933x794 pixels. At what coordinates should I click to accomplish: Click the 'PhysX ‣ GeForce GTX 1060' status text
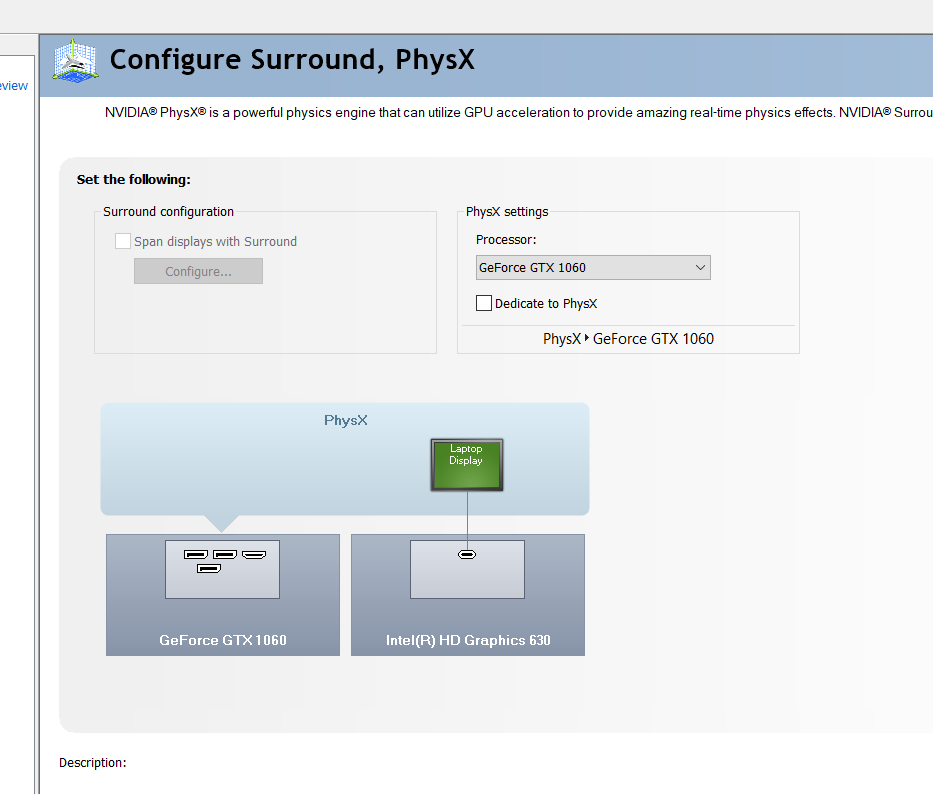pos(628,339)
